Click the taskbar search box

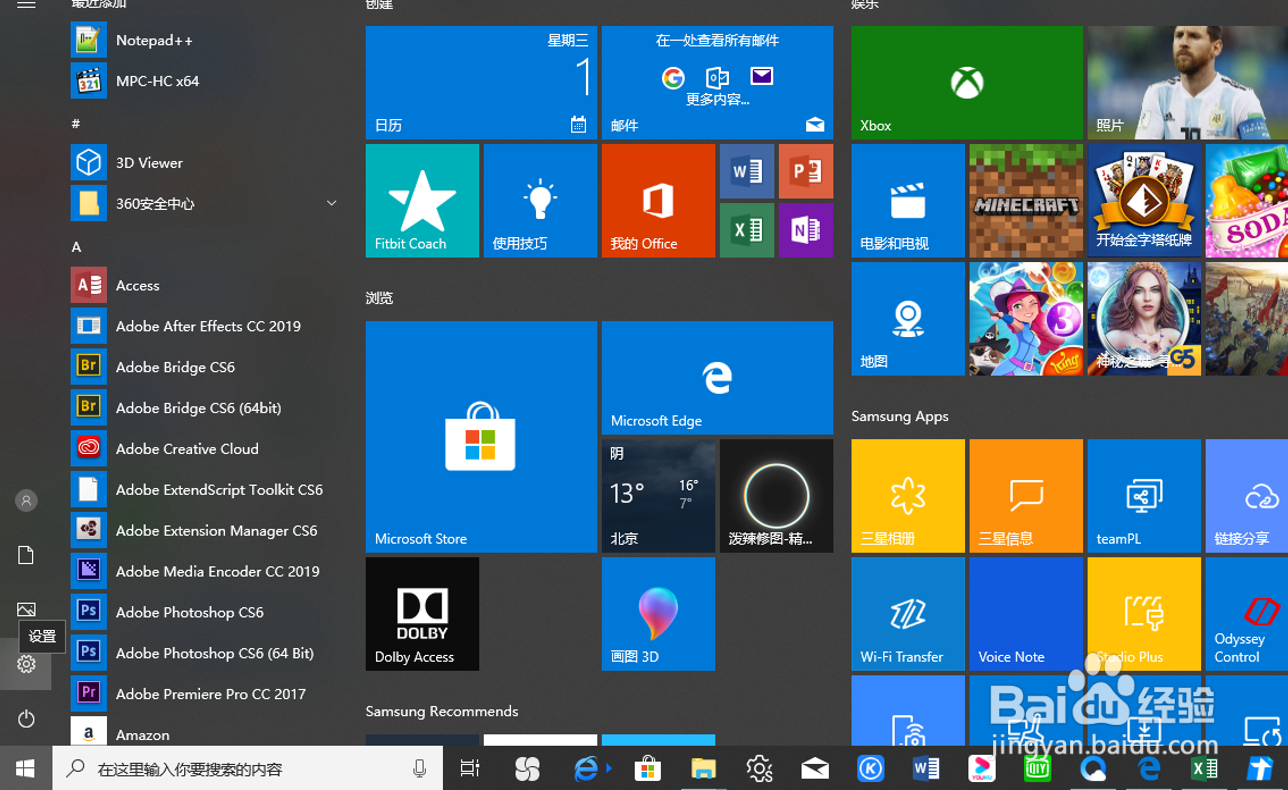point(248,768)
